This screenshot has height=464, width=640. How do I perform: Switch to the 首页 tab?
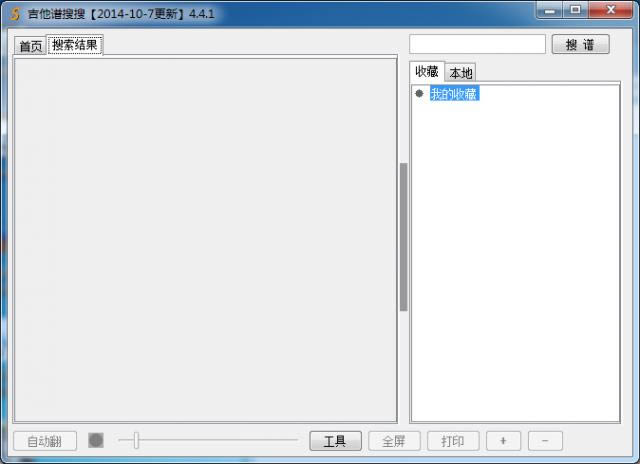click(x=31, y=46)
